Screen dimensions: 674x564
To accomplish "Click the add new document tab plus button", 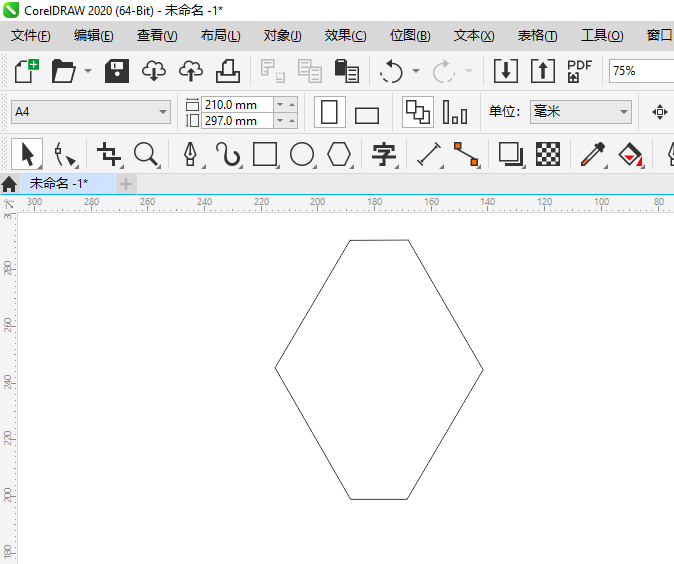I will click(126, 184).
